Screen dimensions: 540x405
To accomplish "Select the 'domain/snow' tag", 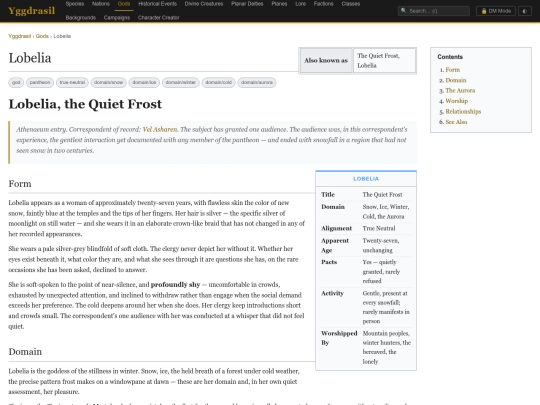I will pos(108,82).
